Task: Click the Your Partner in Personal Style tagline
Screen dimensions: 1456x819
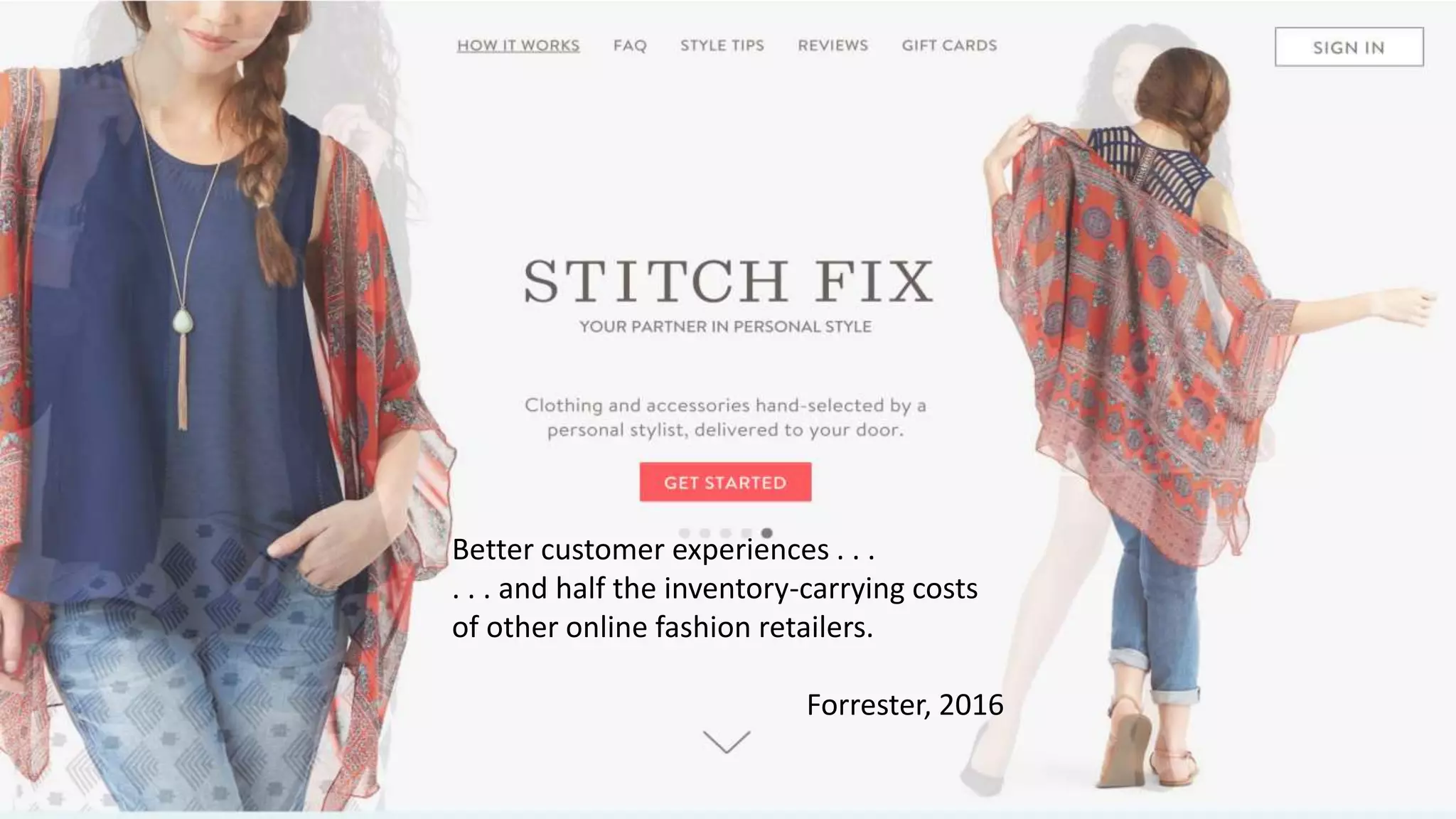Action: coord(725,326)
